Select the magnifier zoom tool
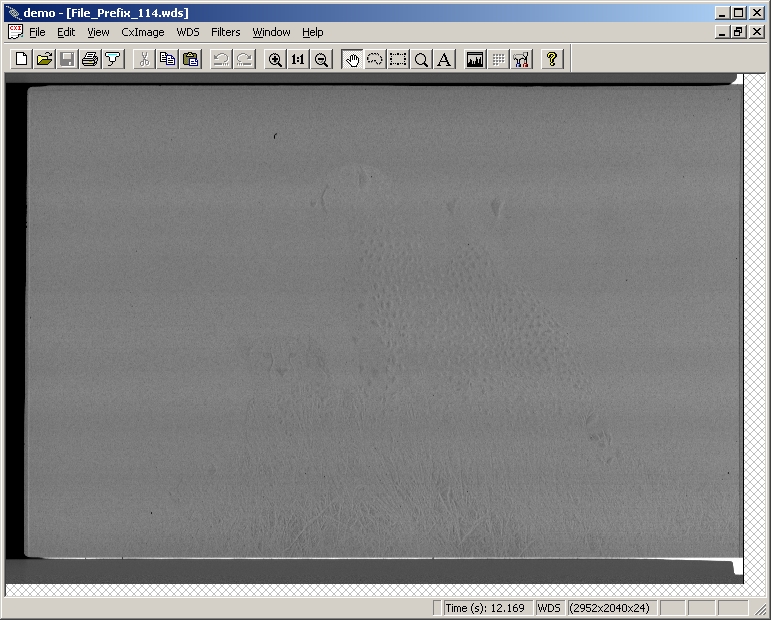The width and height of the screenshot is (771, 620). click(421, 59)
